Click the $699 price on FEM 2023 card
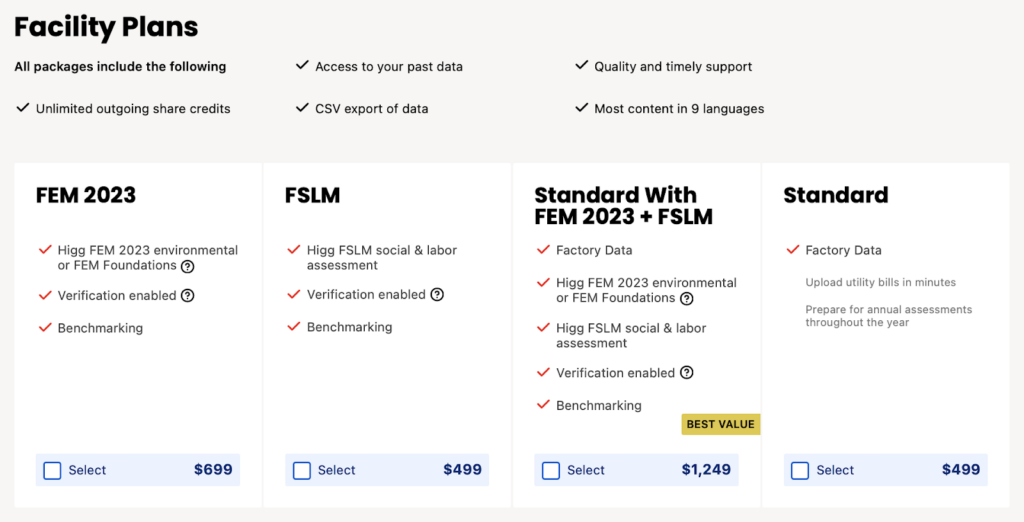The height and width of the screenshot is (522, 1024). pyautogui.click(x=213, y=470)
